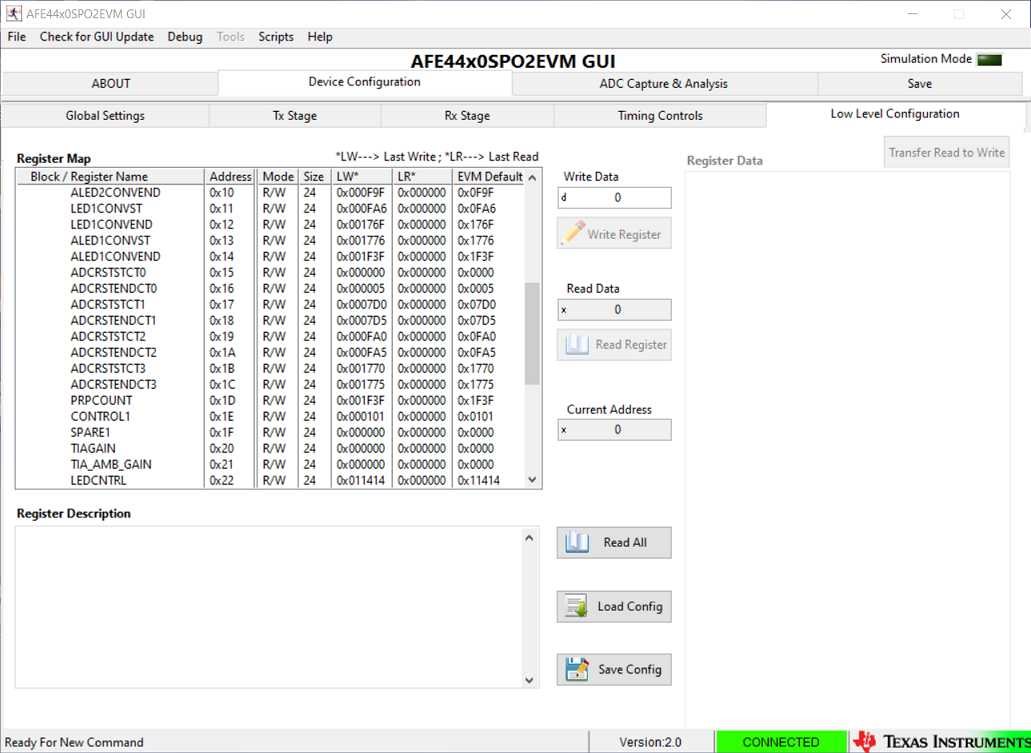
Task: Select the Device Configuration tab
Action: point(364,82)
